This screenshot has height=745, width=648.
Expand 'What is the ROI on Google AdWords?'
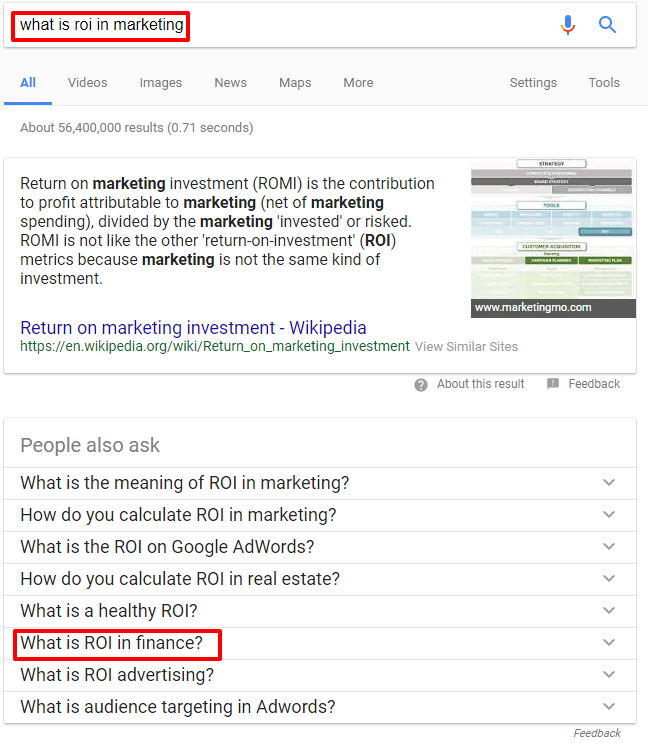(x=320, y=547)
